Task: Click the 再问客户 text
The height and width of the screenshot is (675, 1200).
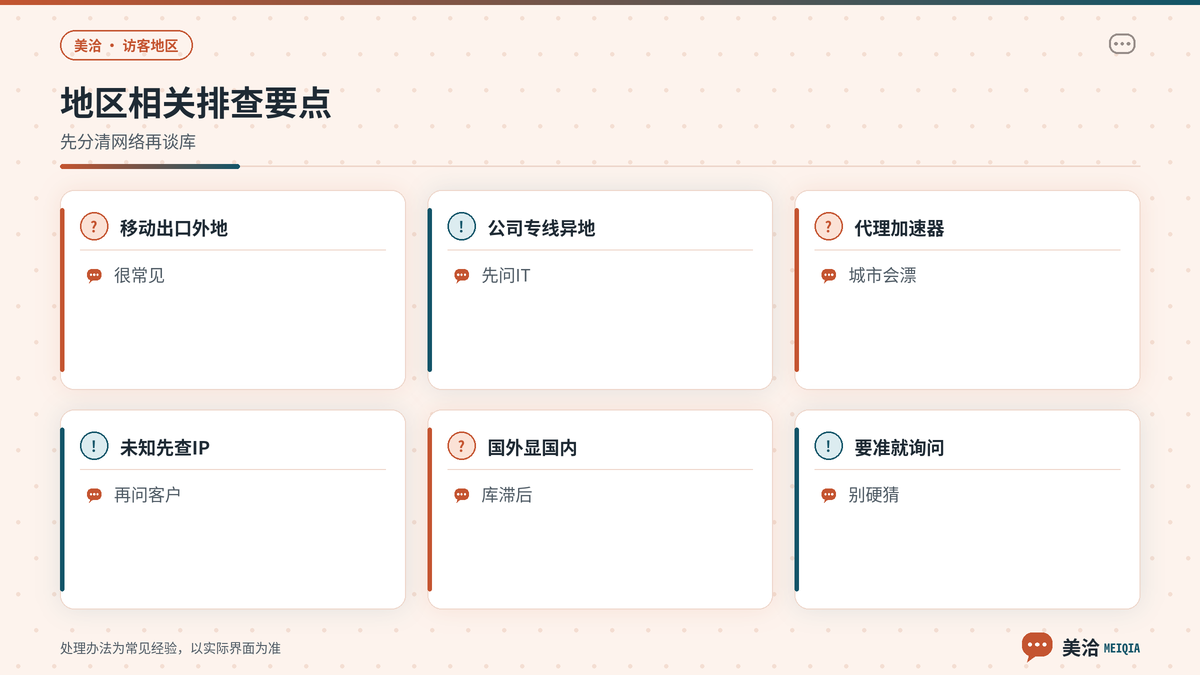Action: coord(147,494)
